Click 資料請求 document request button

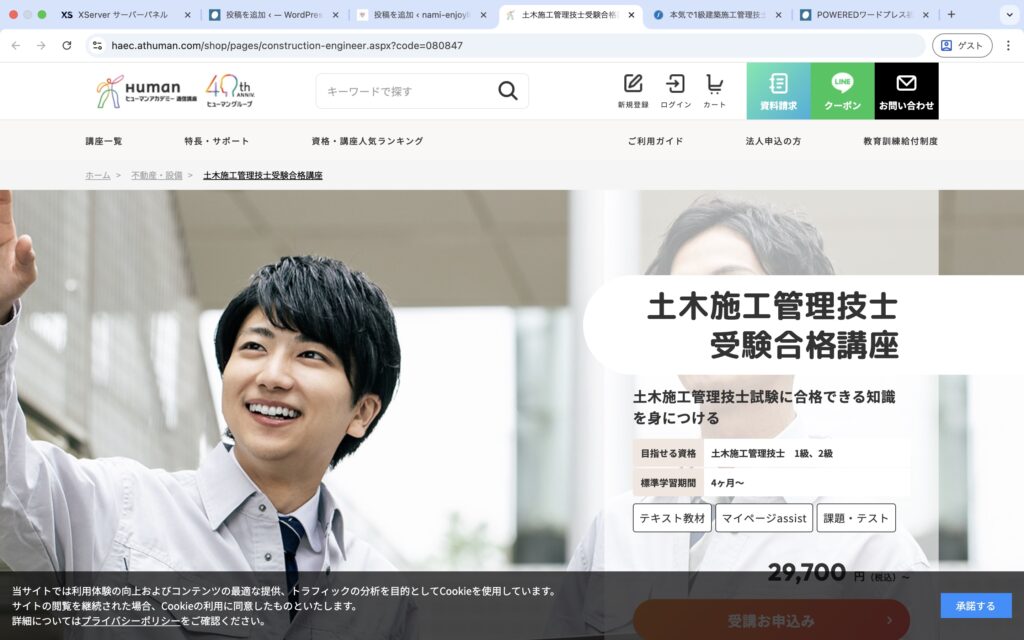[x=778, y=91]
